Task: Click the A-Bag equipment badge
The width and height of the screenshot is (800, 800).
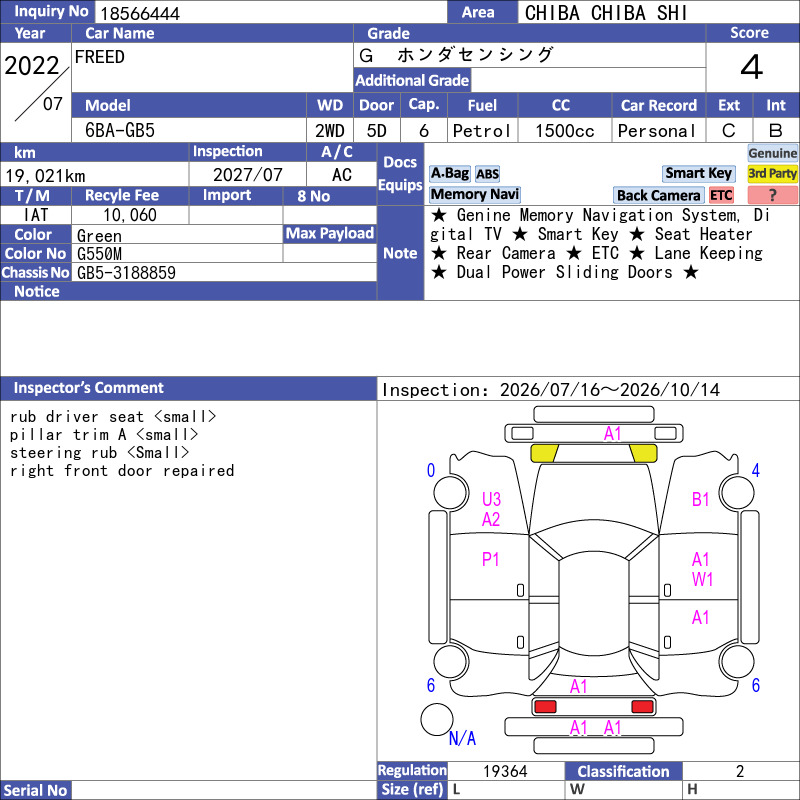Action: 449,173
